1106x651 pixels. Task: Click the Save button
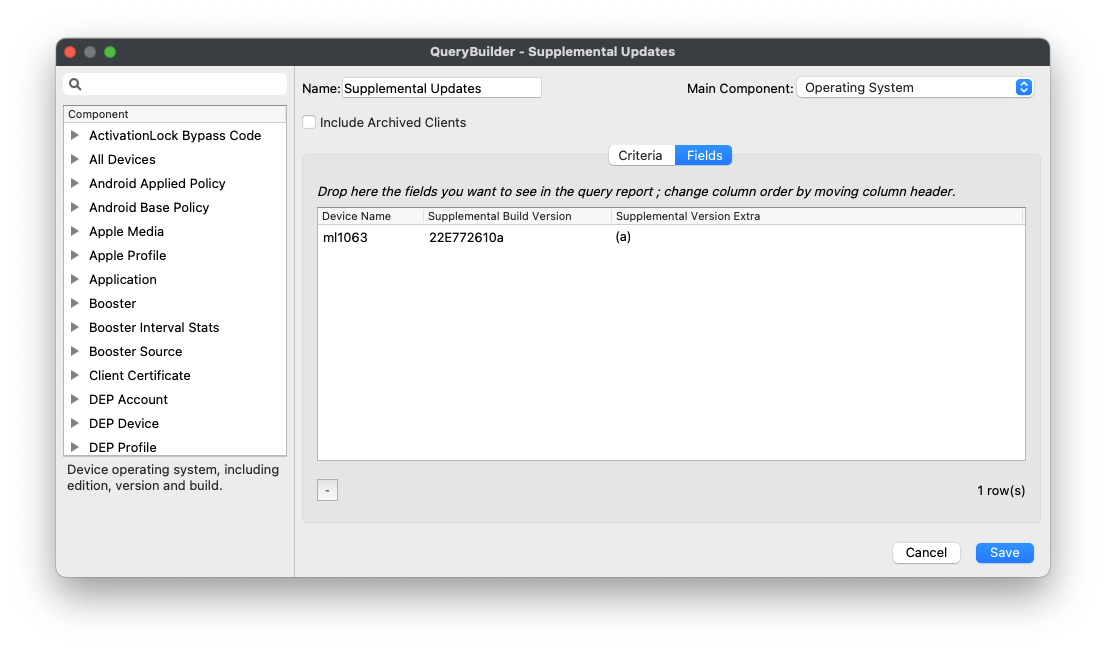(x=1004, y=553)
